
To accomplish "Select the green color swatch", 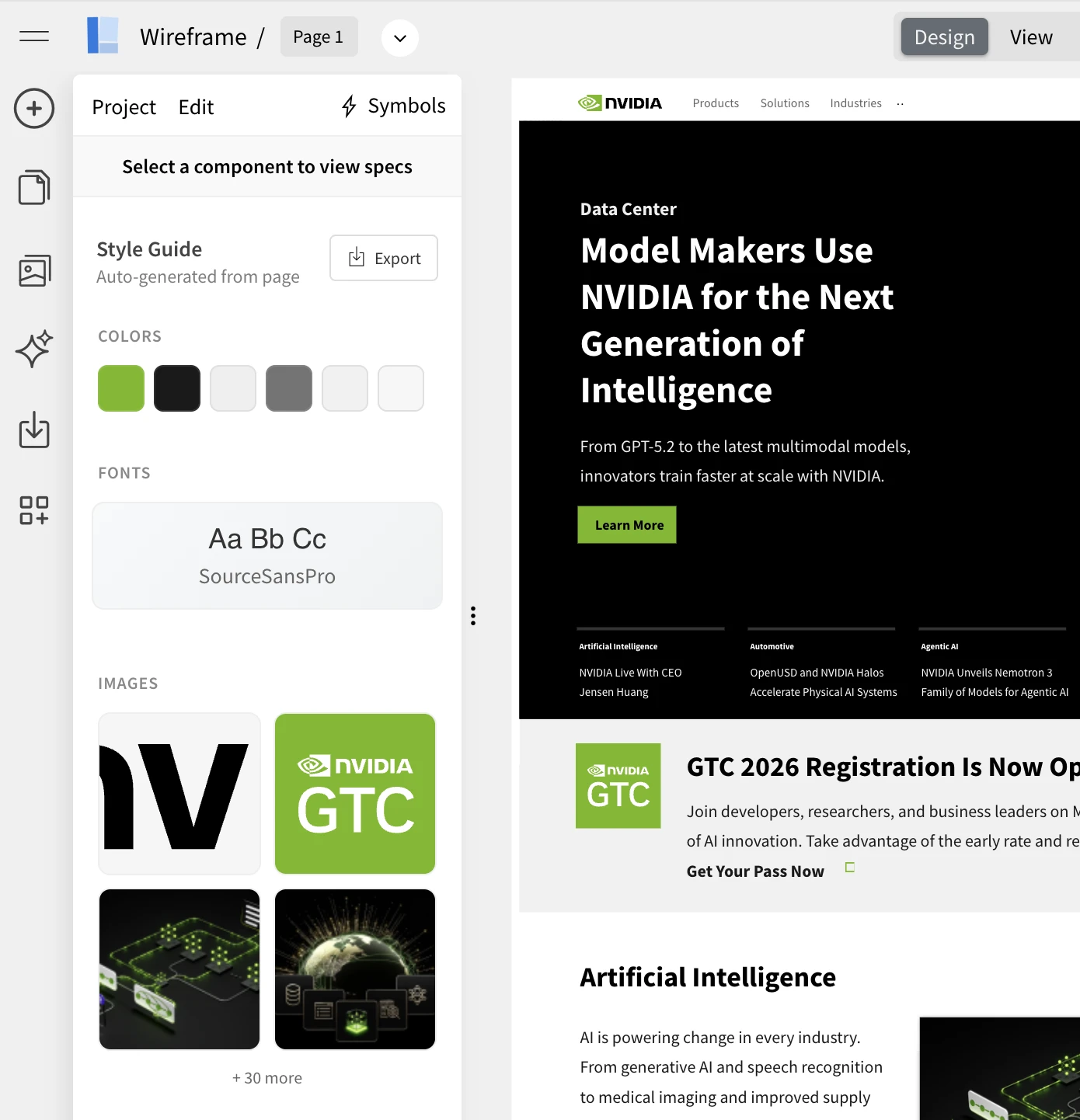I will pyautogui.click(x=121, y=388).
